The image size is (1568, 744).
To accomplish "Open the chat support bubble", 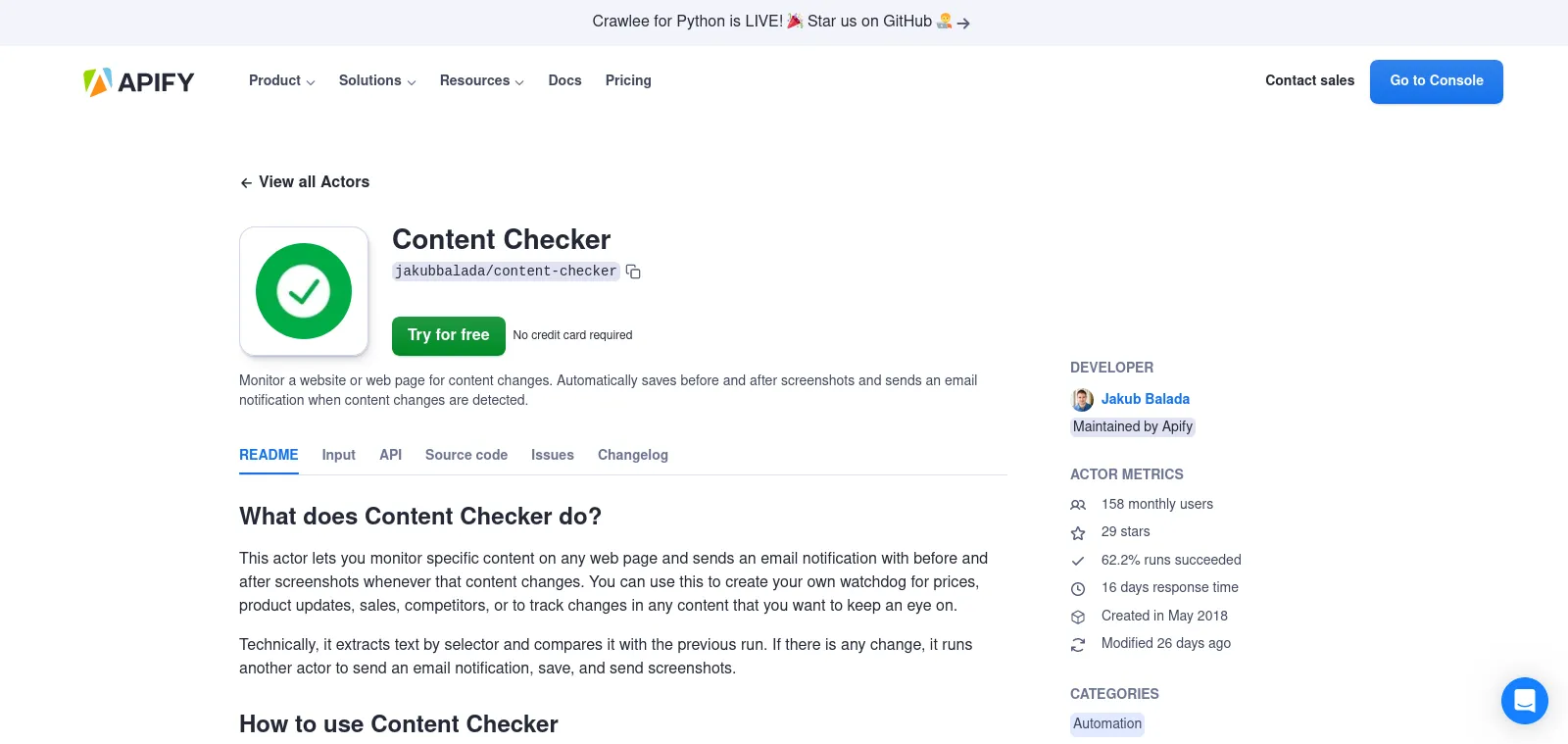I will tap(1524, 701).
